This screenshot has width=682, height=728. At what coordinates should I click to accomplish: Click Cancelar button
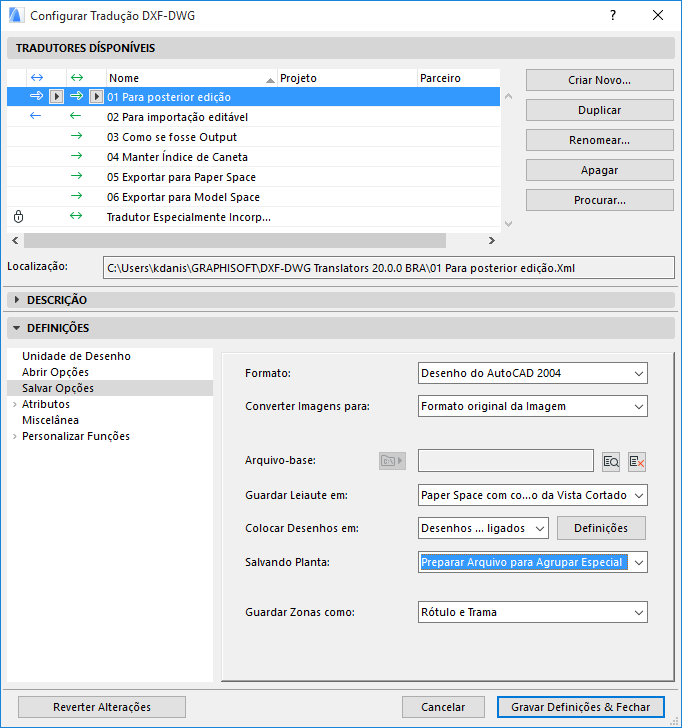pyautogui.click(x=443, y=707)
